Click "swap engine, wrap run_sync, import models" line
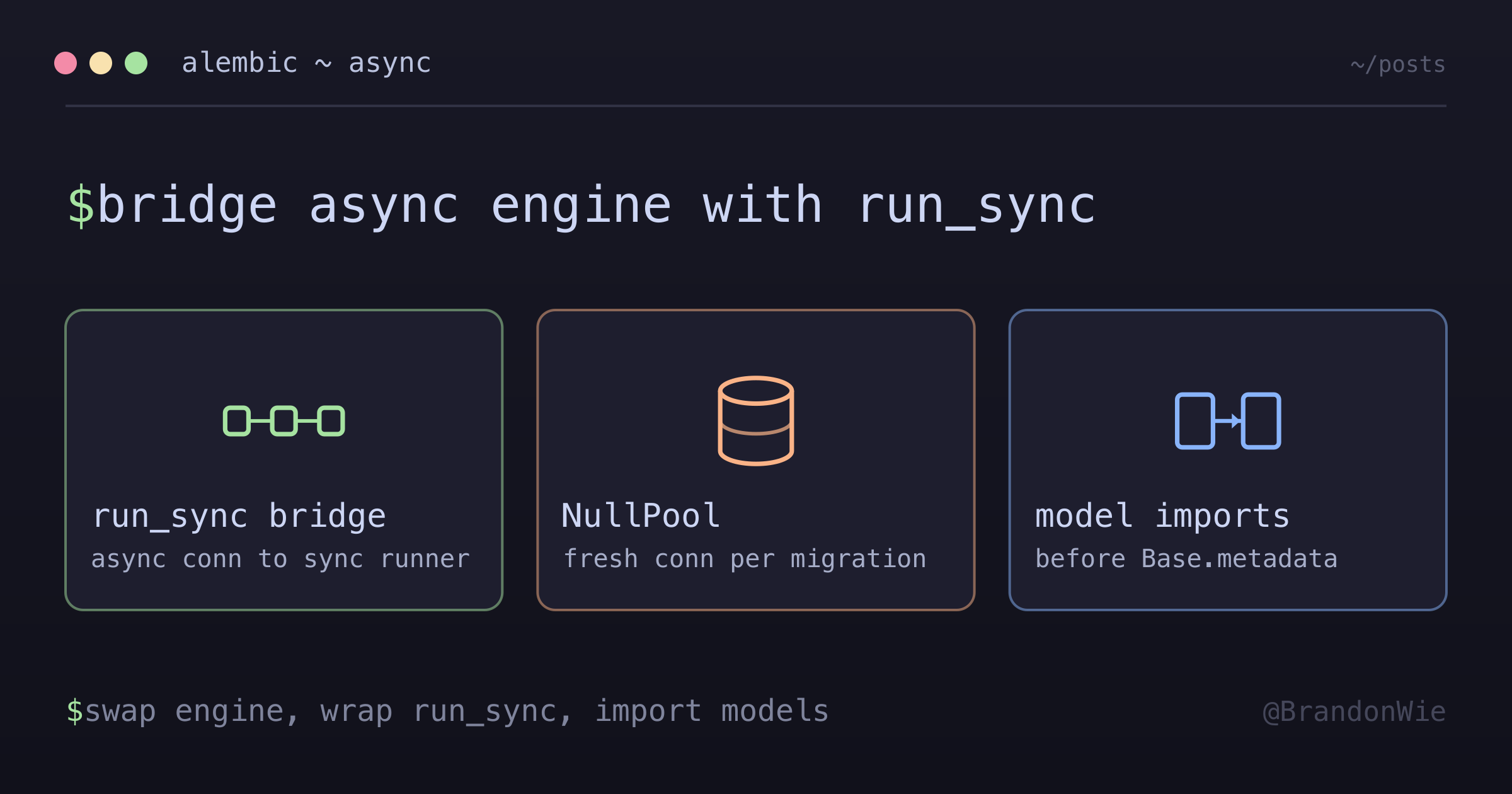The width and height of the screenshot is (1512, 794). (457, 711)
